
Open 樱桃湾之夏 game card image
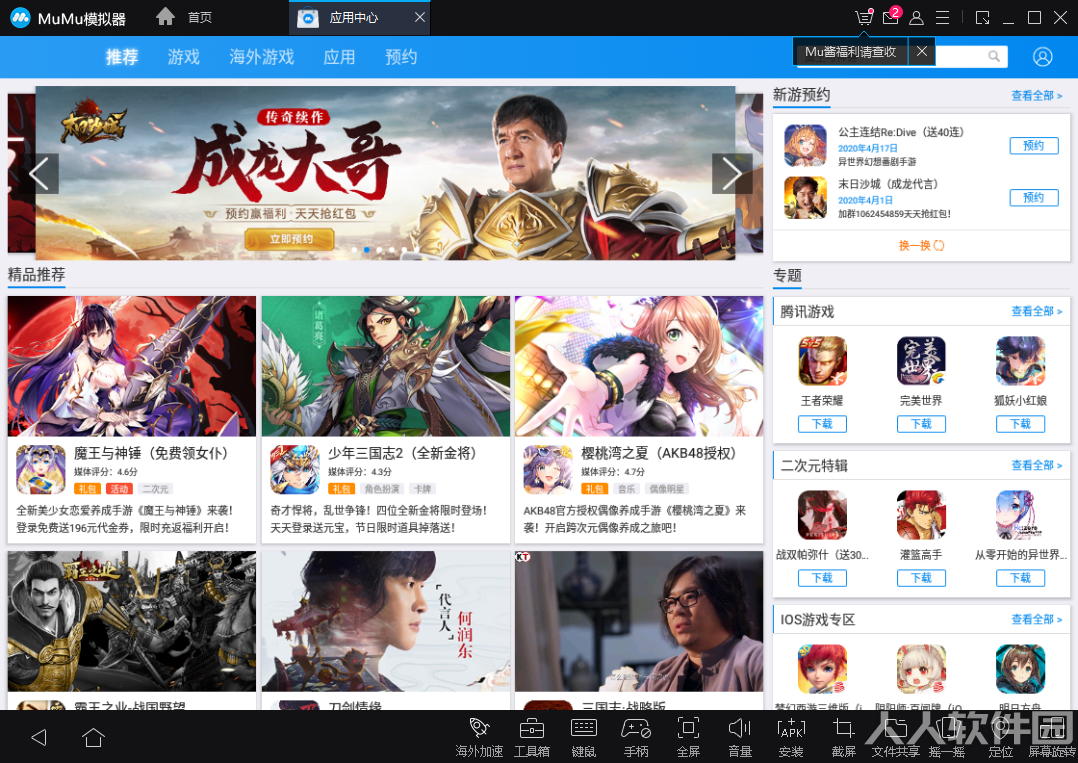pyautogui.click(x=639, y=366)
